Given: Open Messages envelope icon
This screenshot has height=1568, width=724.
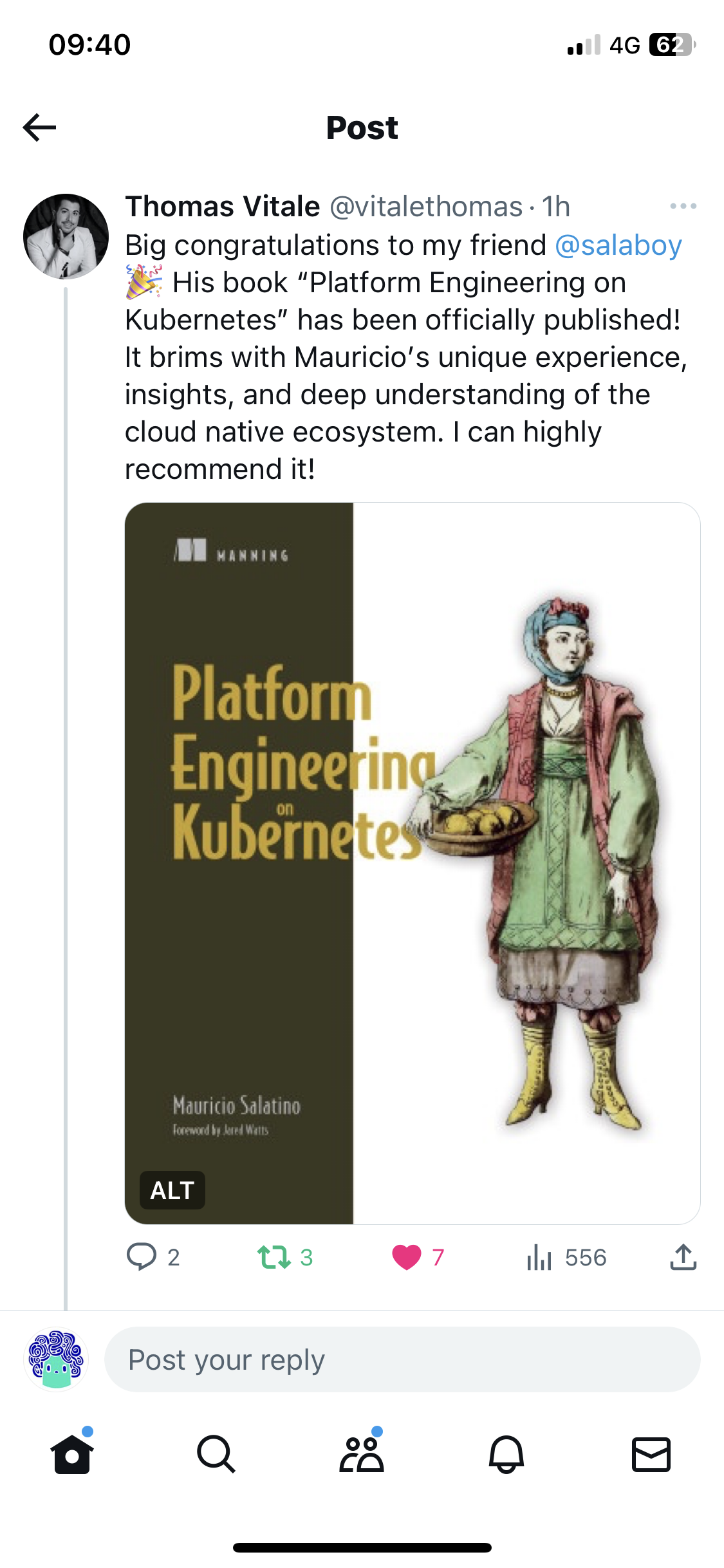Looking at the screenshot, I should coord(651,1453).
